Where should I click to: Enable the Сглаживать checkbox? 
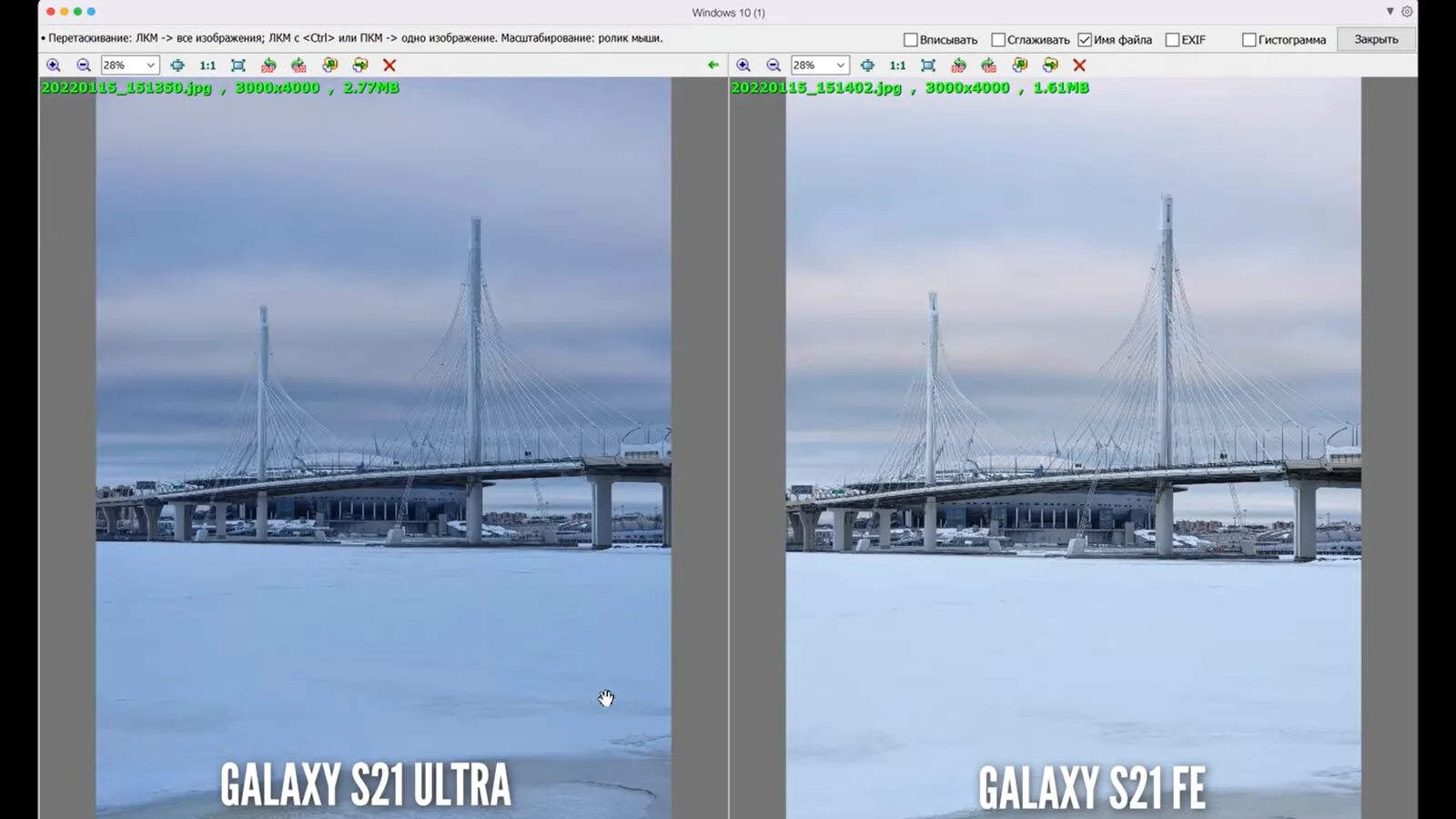click(x=997, y=40)
